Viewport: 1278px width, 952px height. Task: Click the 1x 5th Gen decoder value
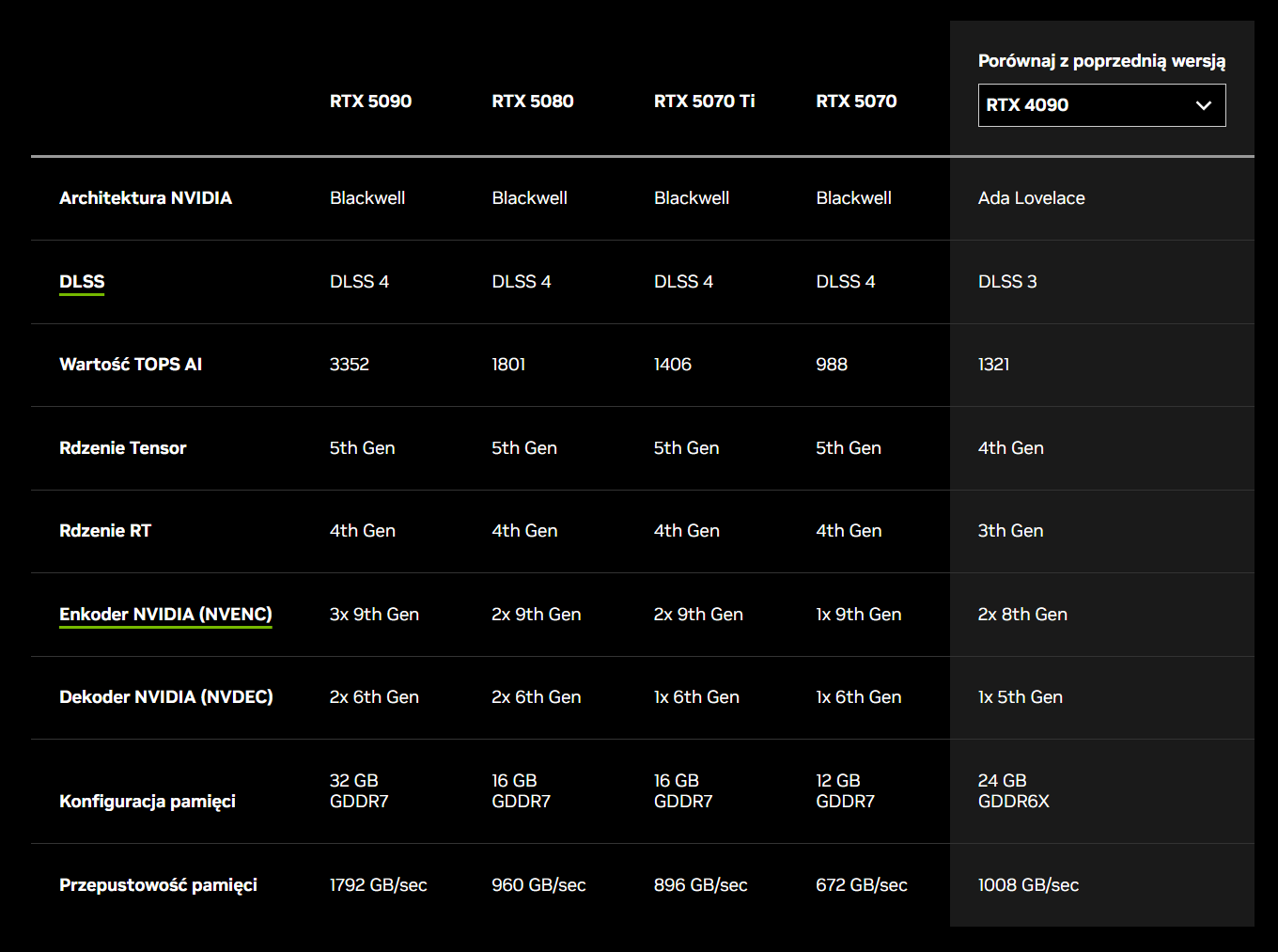(1021, 697)
